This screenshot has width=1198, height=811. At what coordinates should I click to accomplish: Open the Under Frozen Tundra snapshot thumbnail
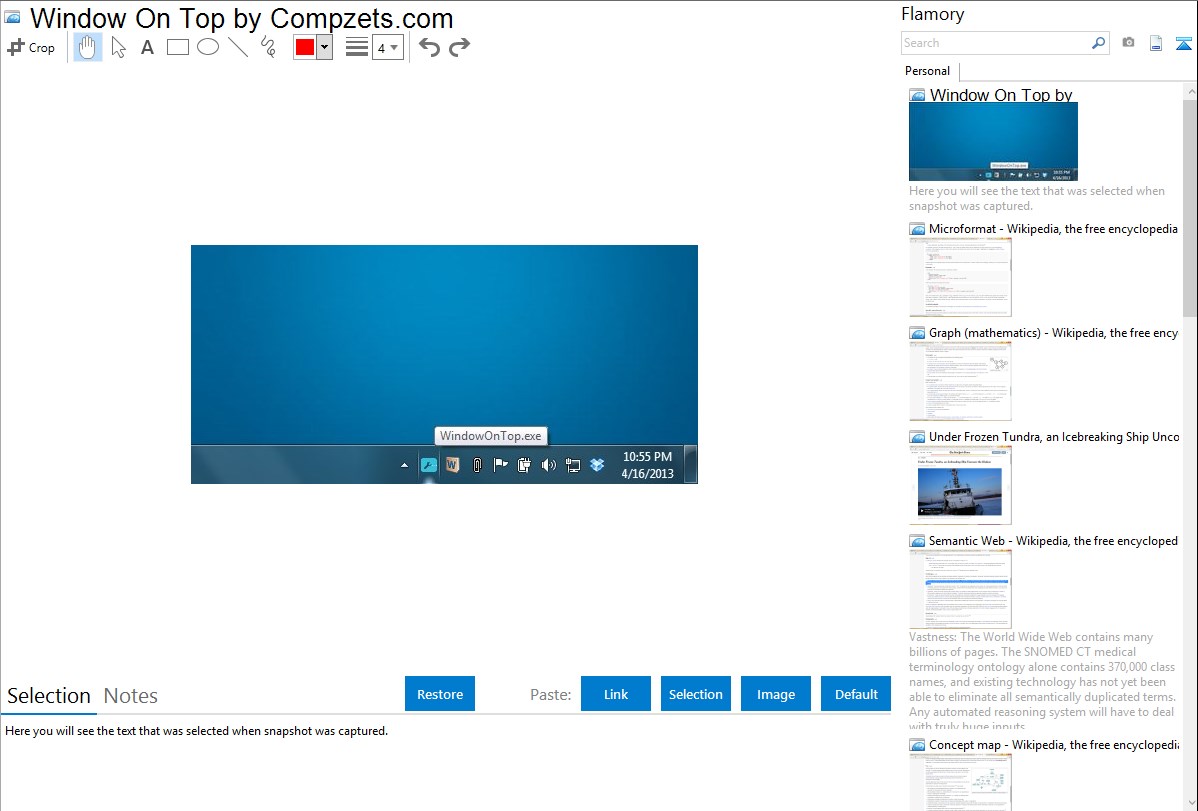pyautogui.click(x=960, y=485)
